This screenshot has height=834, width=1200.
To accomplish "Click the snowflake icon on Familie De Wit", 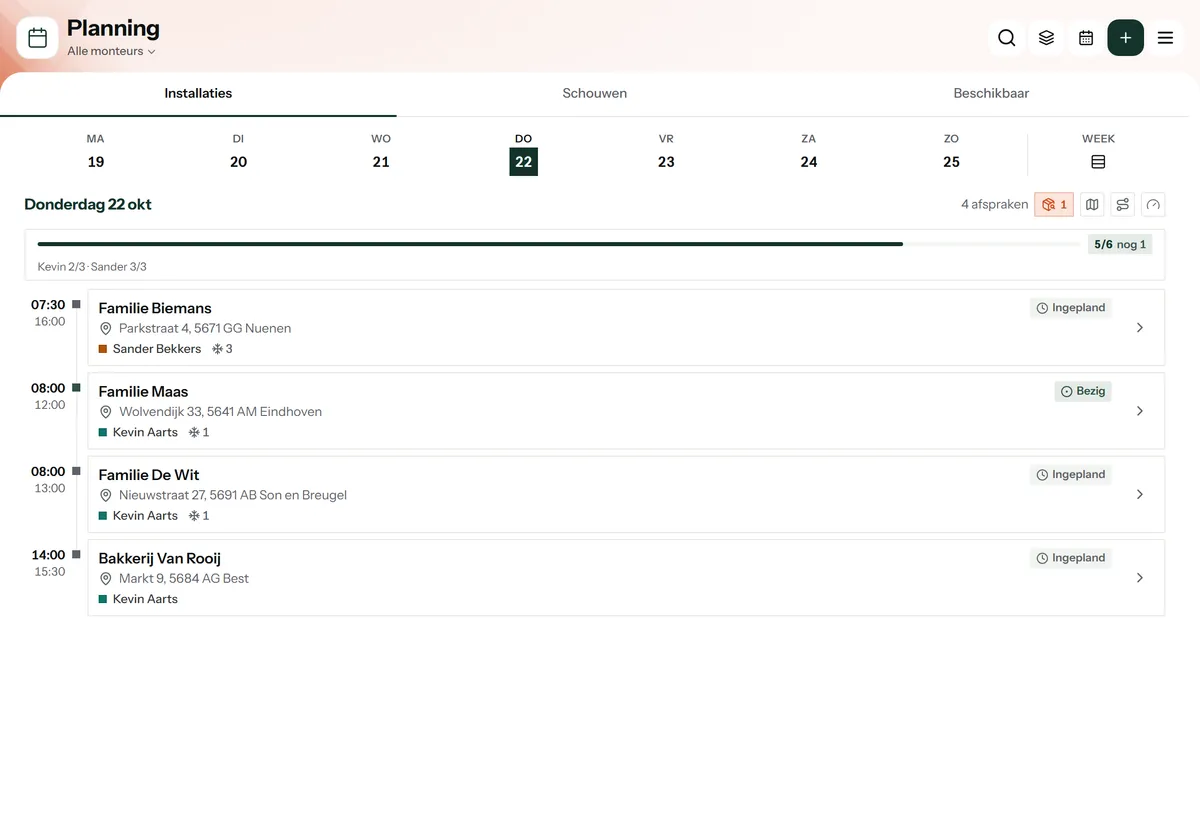I will point(194,516).
